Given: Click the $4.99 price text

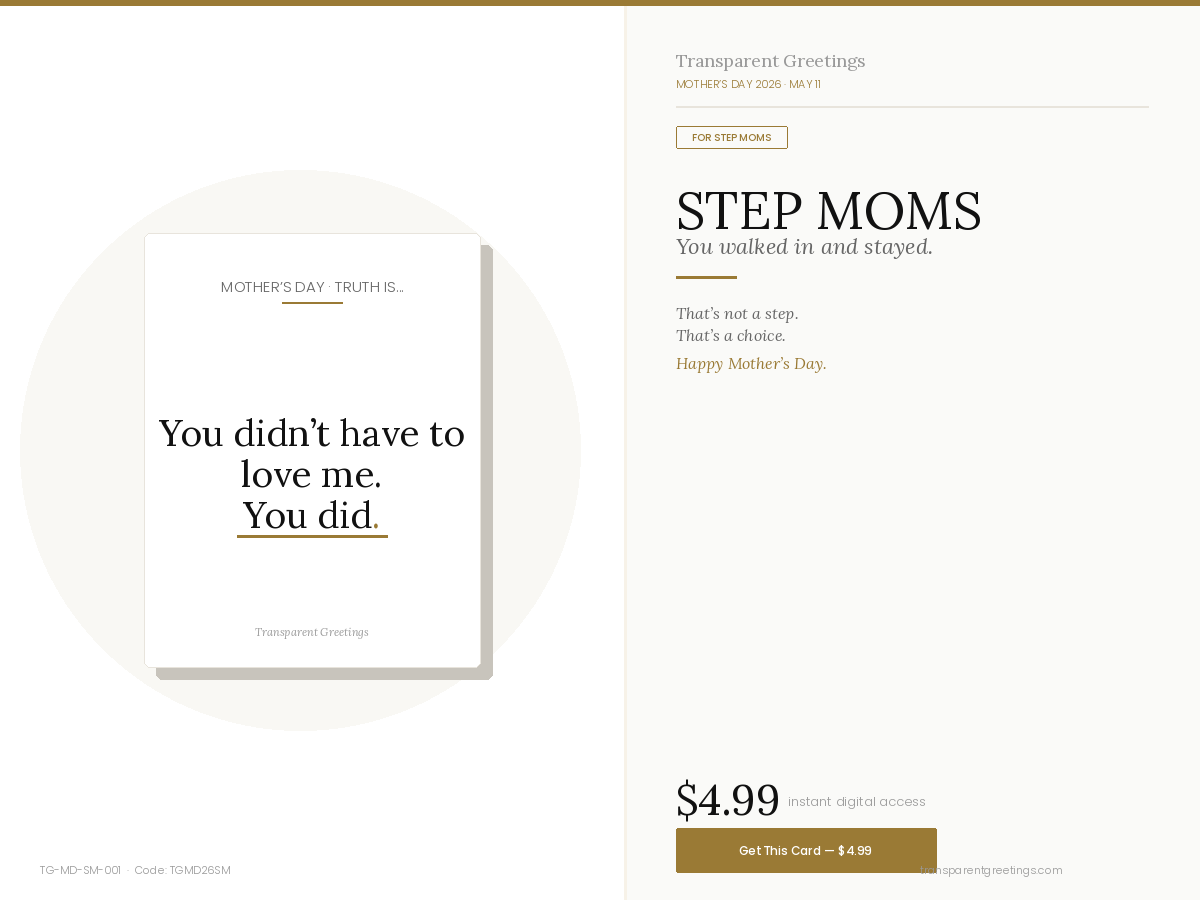Looking at the screenshot, I should click(x=727, y=800).
